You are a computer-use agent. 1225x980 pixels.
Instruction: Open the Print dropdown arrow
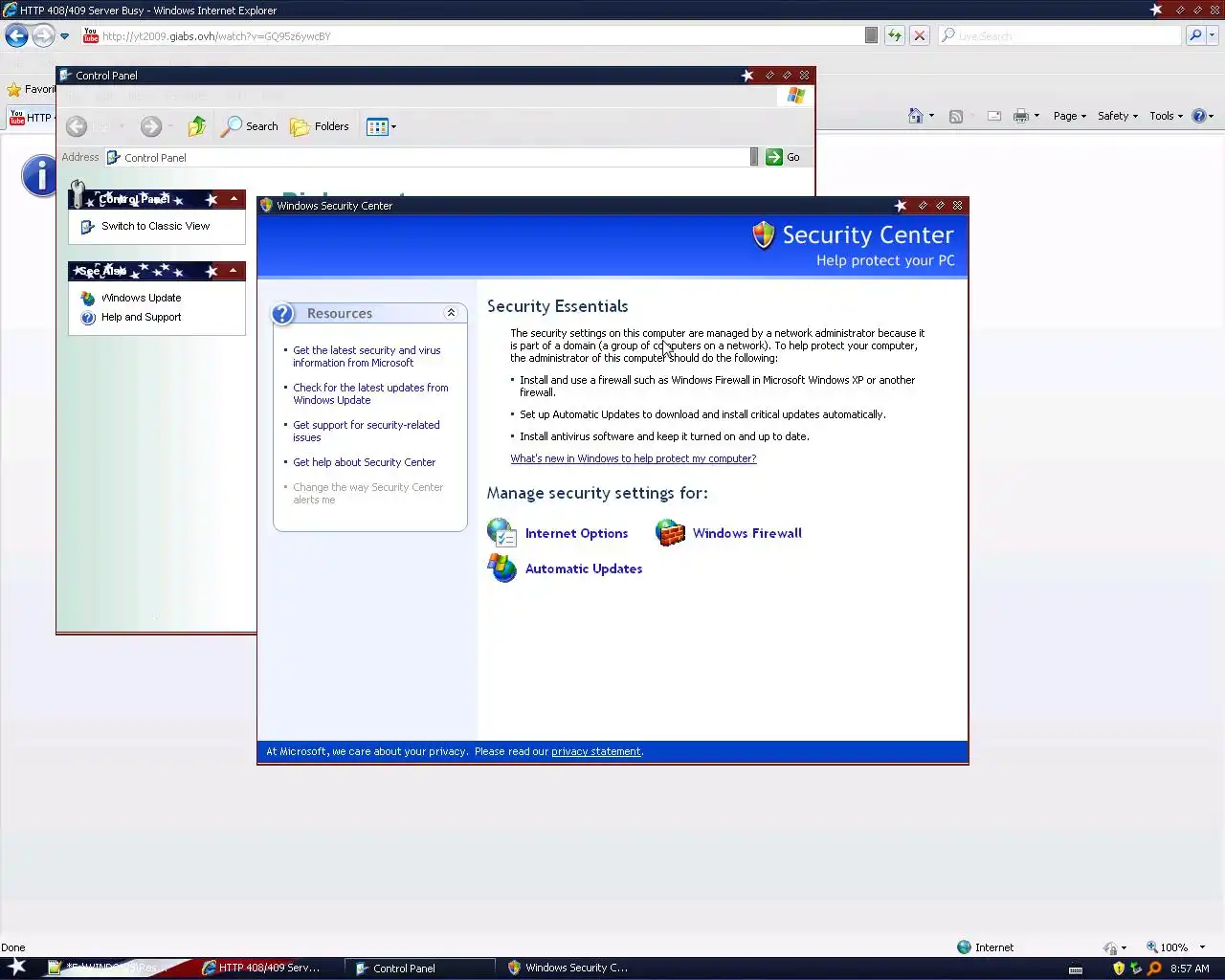point(1036,116)
